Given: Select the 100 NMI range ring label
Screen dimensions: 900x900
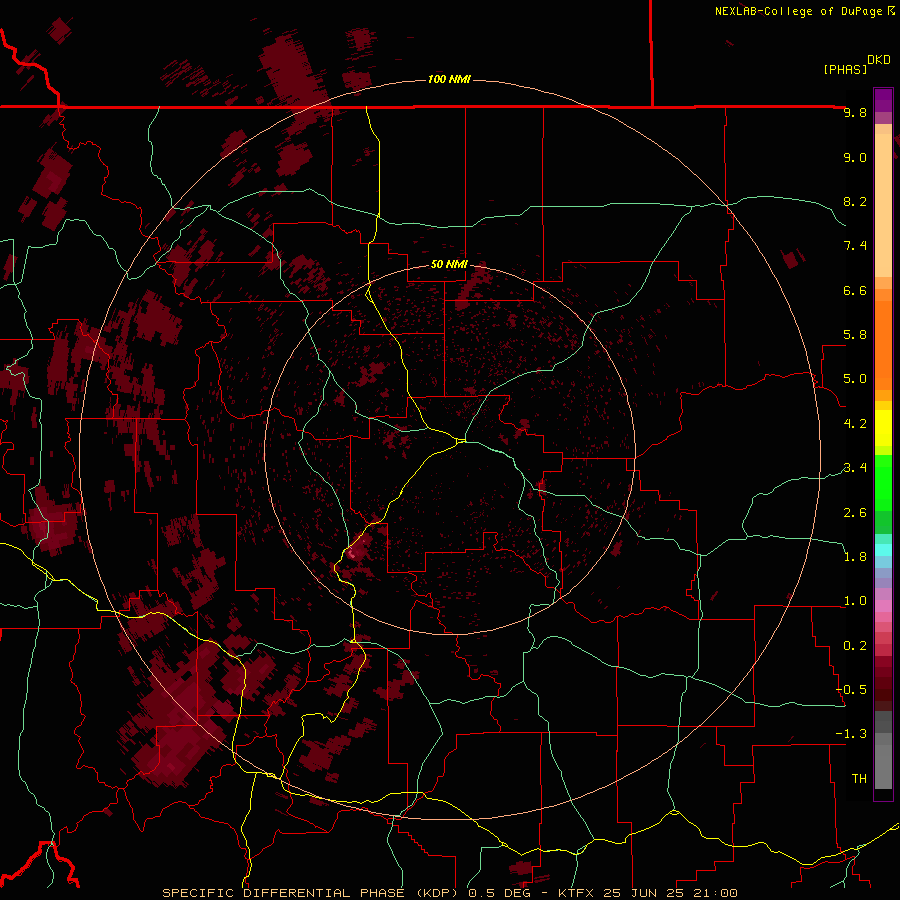Looking at the screenshot, I should point(449,79).
